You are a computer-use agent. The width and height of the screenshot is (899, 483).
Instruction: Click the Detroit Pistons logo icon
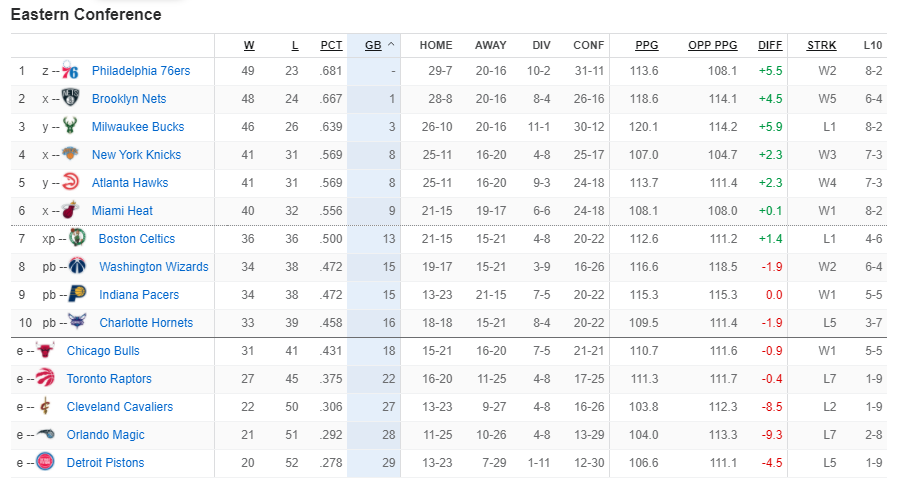tap(45, 462)
